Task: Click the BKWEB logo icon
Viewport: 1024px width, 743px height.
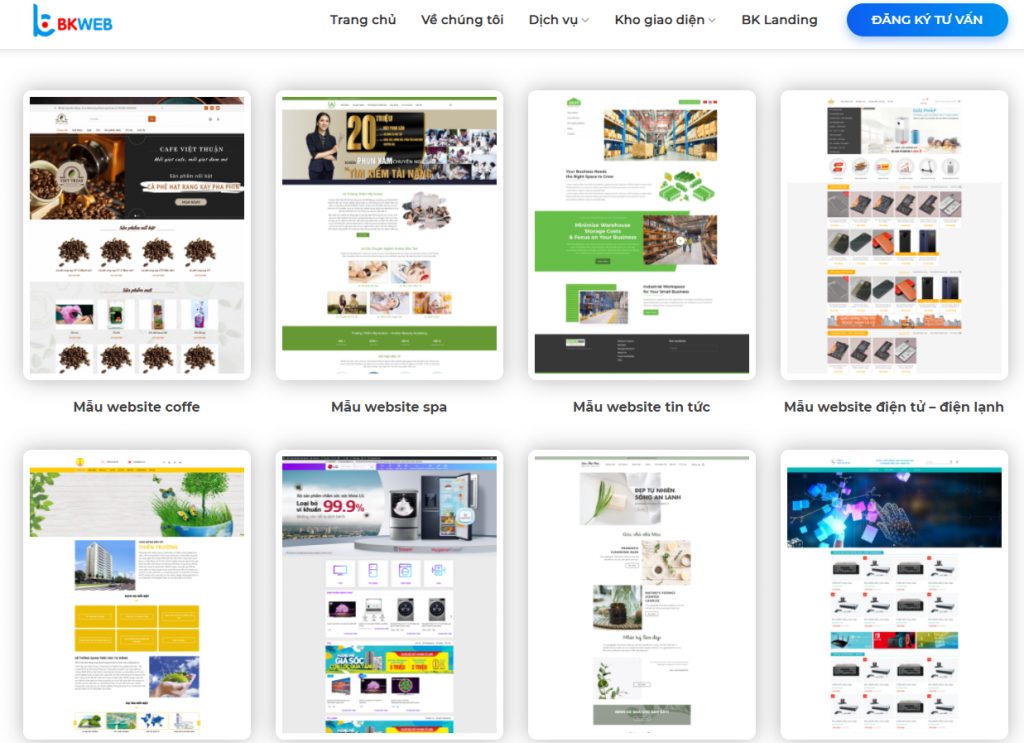Action: (x=44, y=20)
